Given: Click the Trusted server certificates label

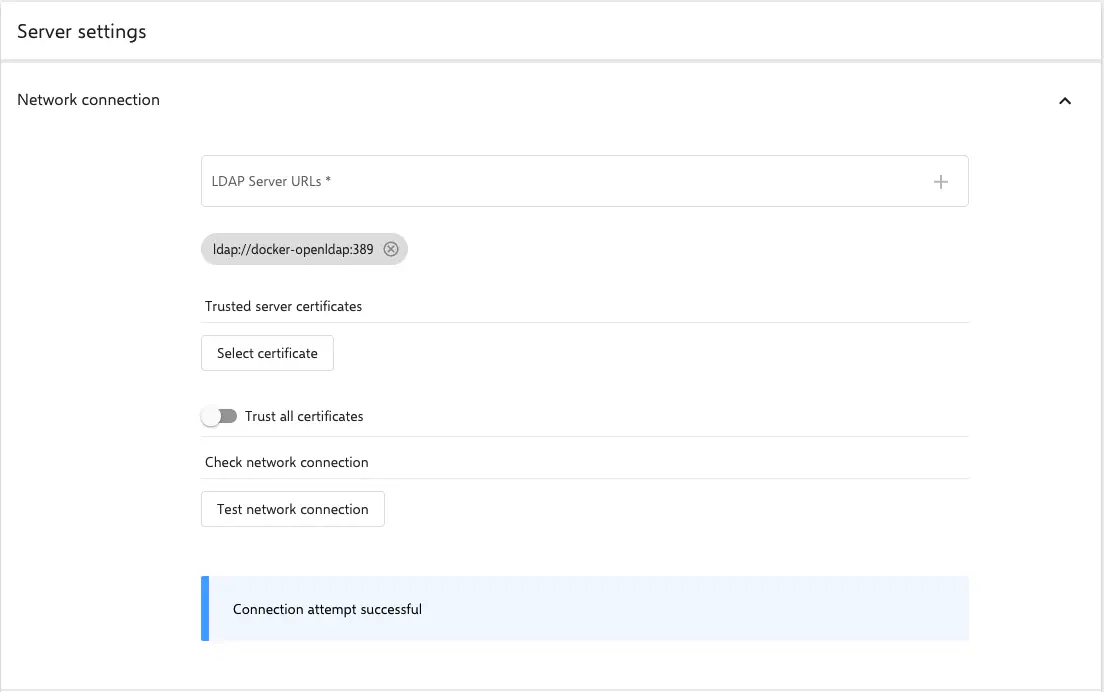Looking at the screenshot, I should [283, 306].
